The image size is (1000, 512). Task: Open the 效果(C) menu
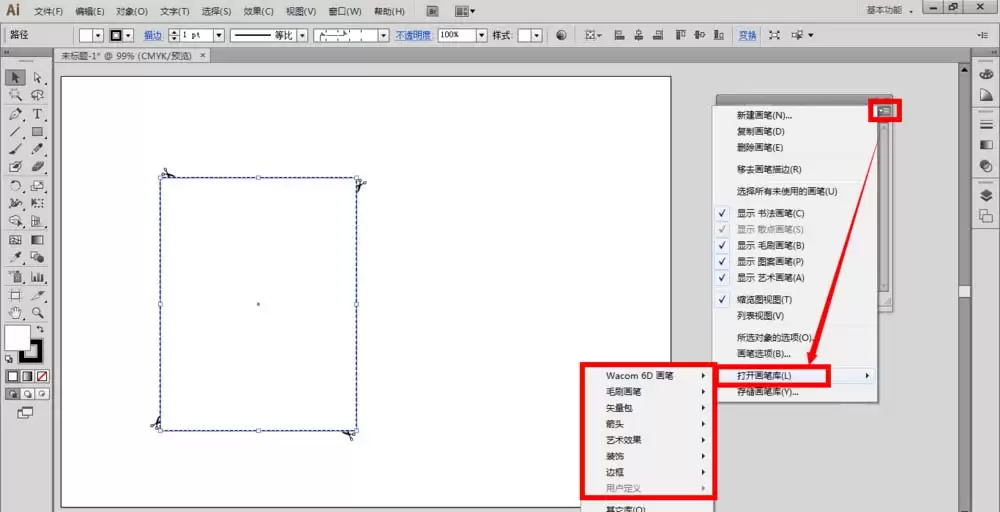pyautogui.click(x=258, y=11)
